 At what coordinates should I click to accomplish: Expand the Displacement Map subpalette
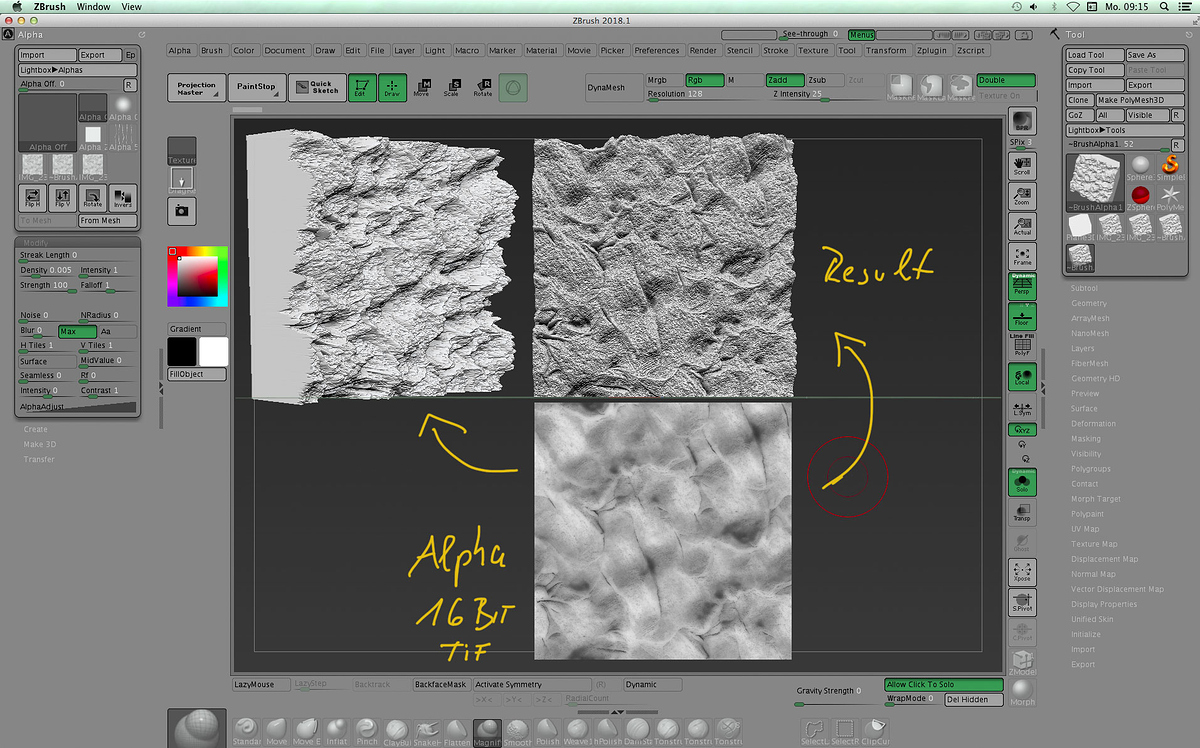point(1105,559)
